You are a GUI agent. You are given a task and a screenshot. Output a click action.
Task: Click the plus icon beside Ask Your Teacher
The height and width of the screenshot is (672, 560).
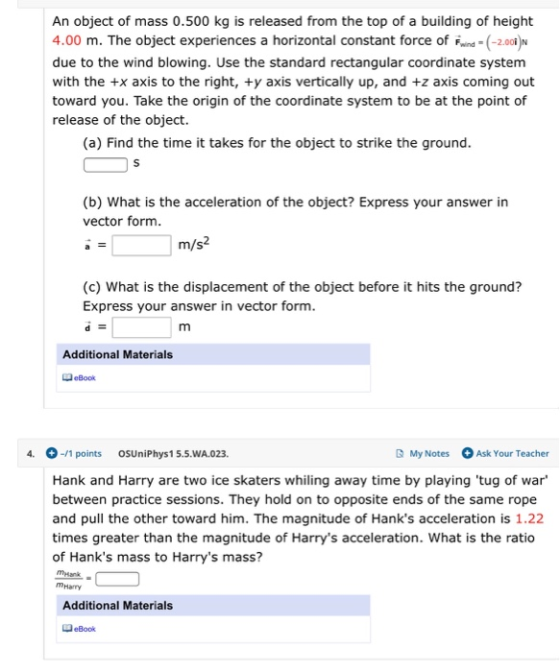point(467,453)
